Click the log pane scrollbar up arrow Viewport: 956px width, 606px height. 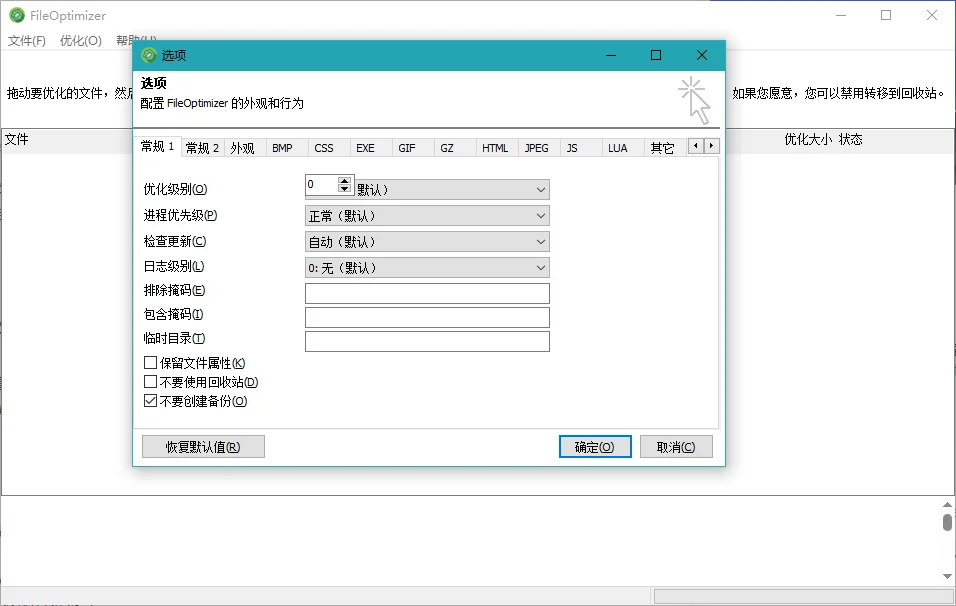coord(947,505)
